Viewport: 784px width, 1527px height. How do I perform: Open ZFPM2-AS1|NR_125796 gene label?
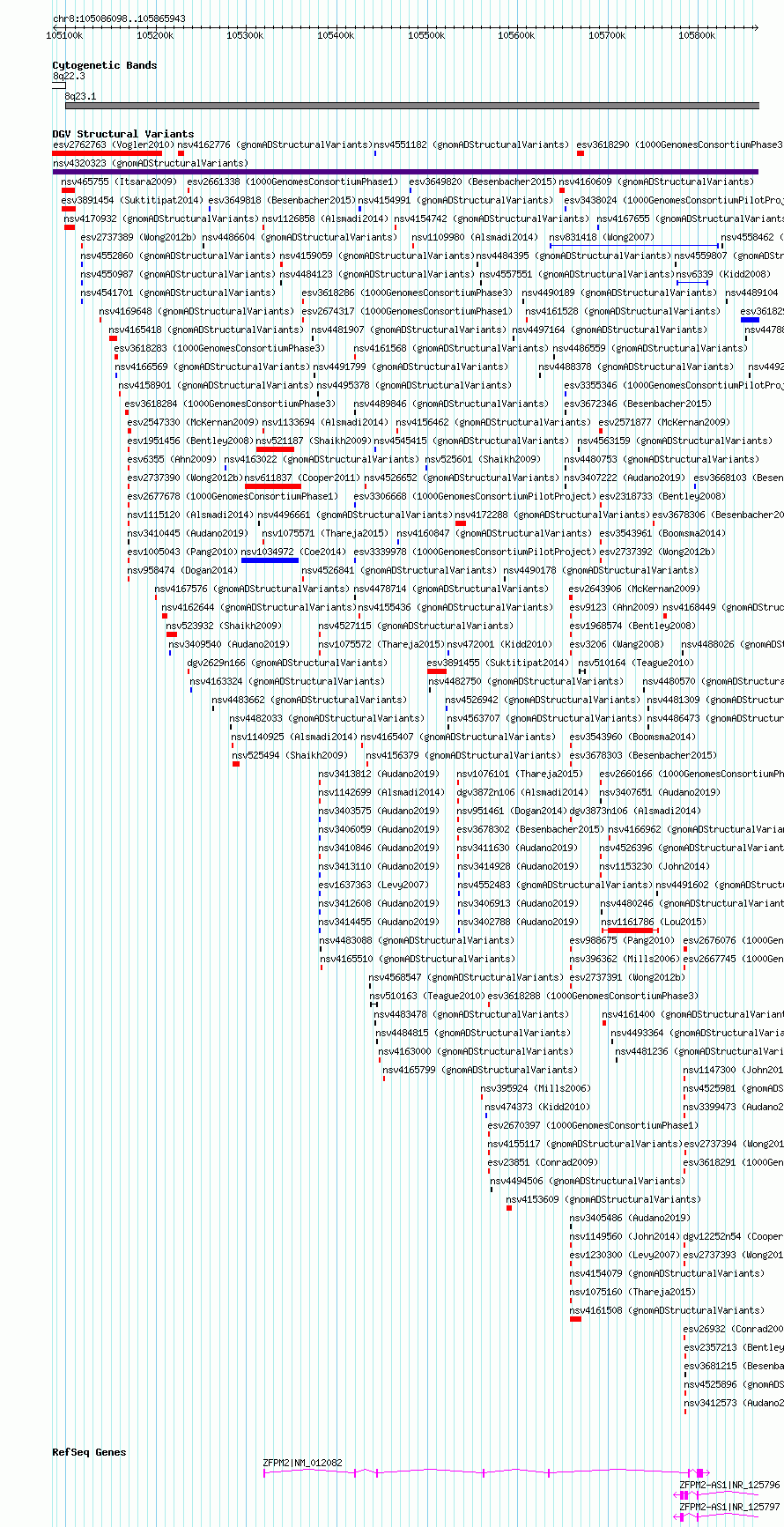click(x=729, y=1485)
